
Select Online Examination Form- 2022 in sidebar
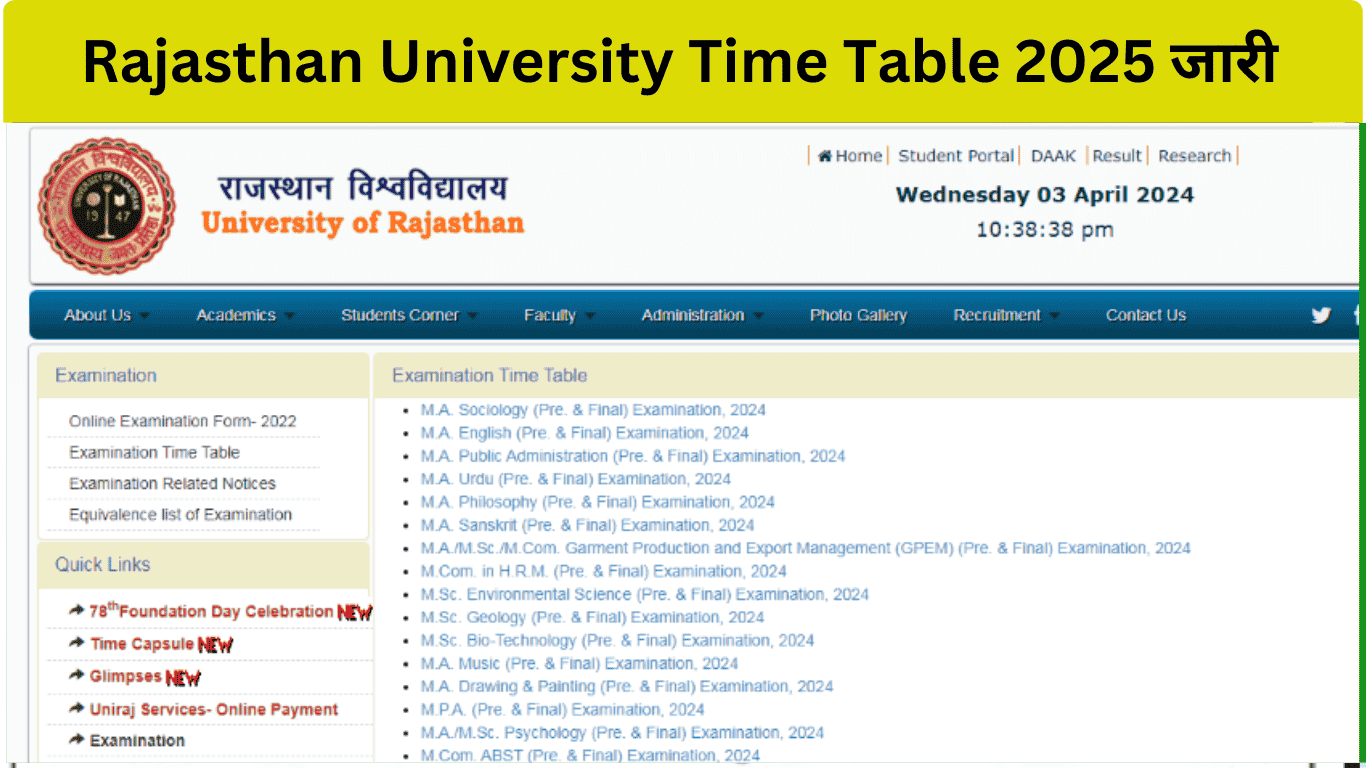(182, 421)
